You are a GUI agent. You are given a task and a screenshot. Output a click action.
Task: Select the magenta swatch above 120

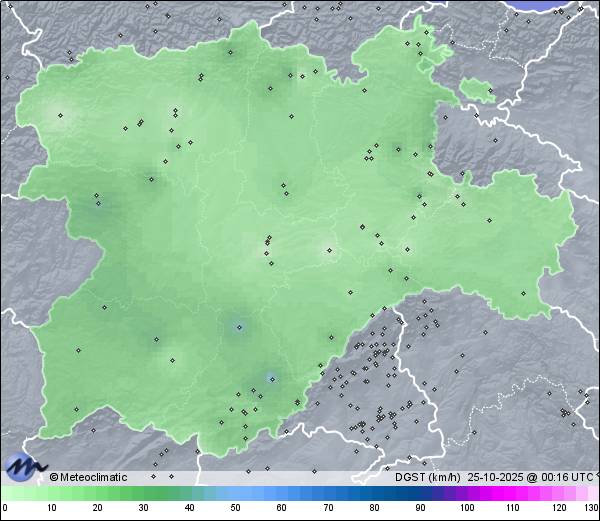558,493
